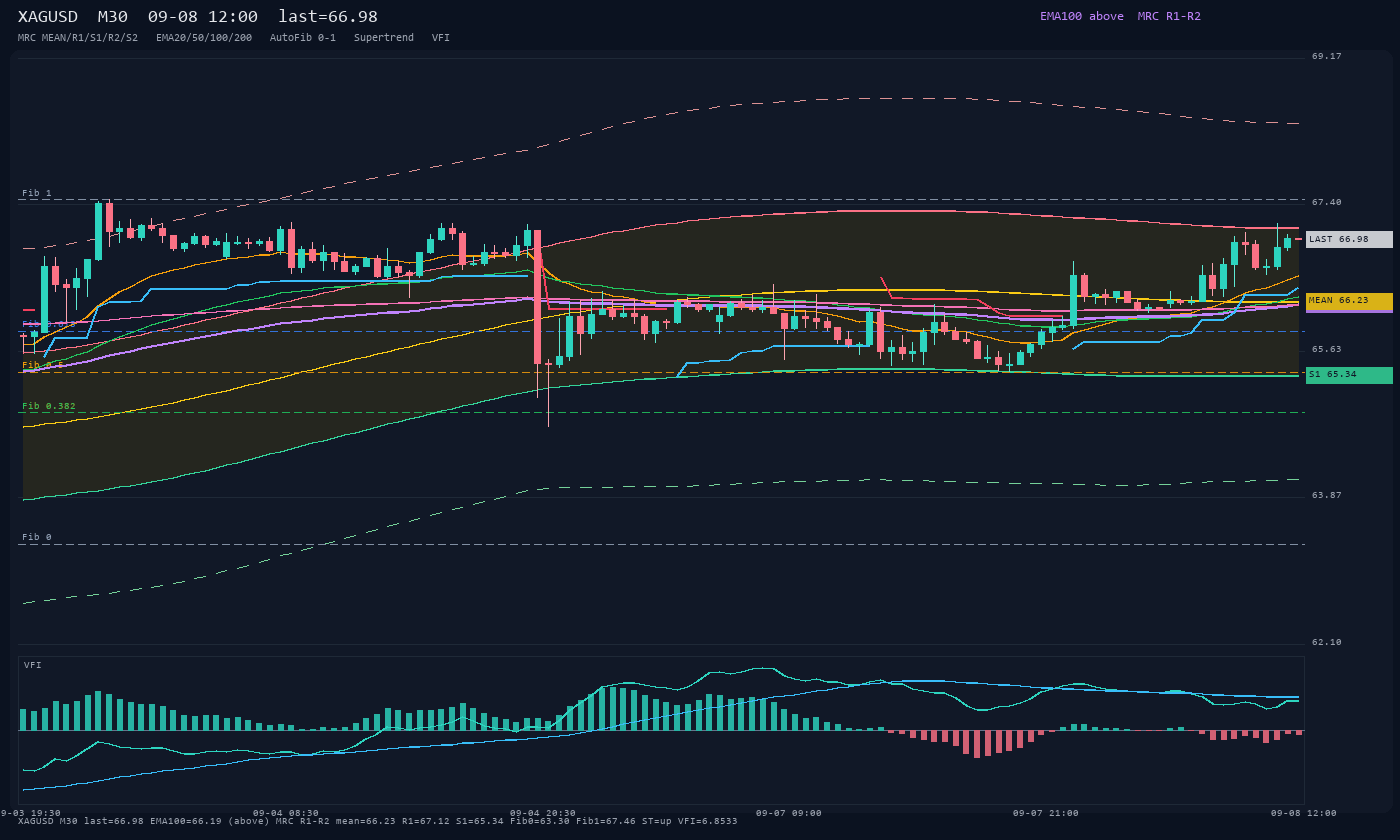Click the 67.40 price axis label
This screenshot has height=840, width=1400.
coord(1327,202)
